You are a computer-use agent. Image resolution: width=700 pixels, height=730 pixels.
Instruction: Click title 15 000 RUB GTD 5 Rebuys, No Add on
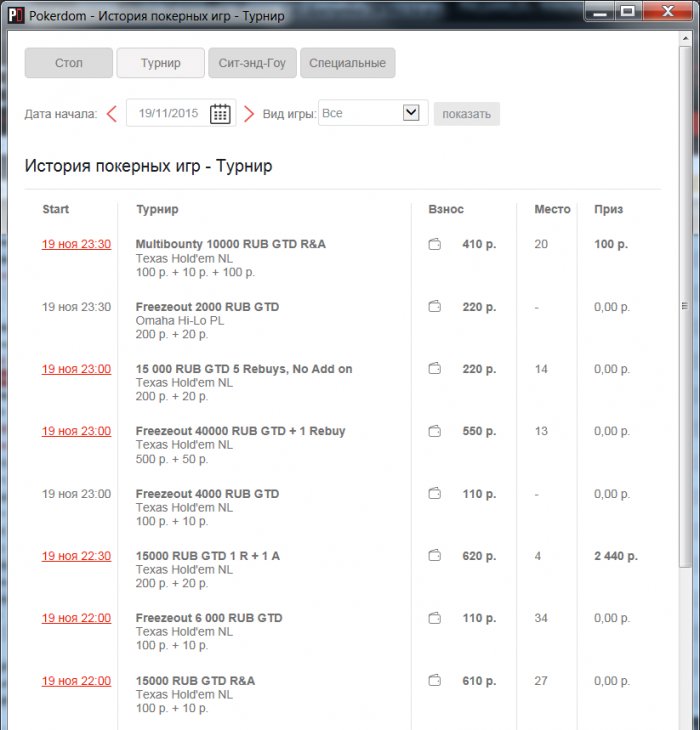tap(244, 369)
